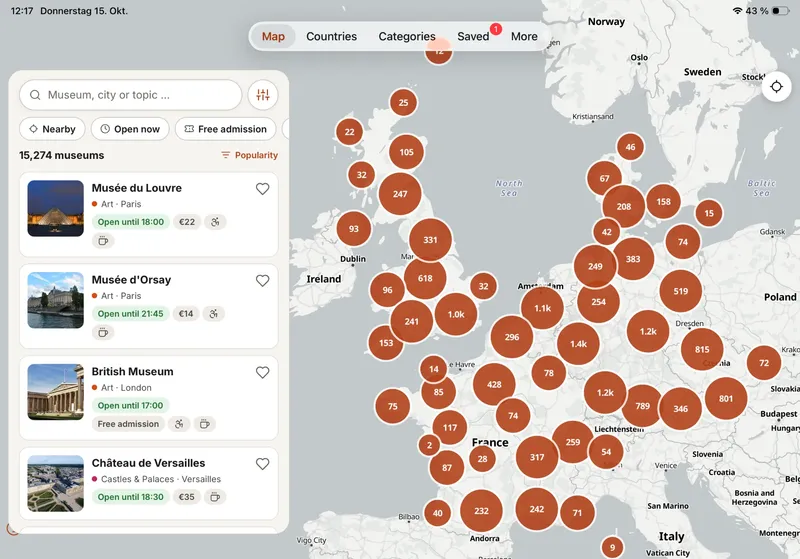Tap the locate-me crosshair button

(776, 87)
